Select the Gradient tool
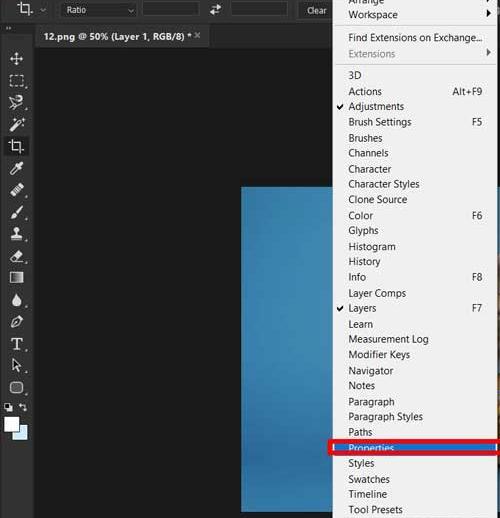Screen dimensions: 500x518 [16, 277]
